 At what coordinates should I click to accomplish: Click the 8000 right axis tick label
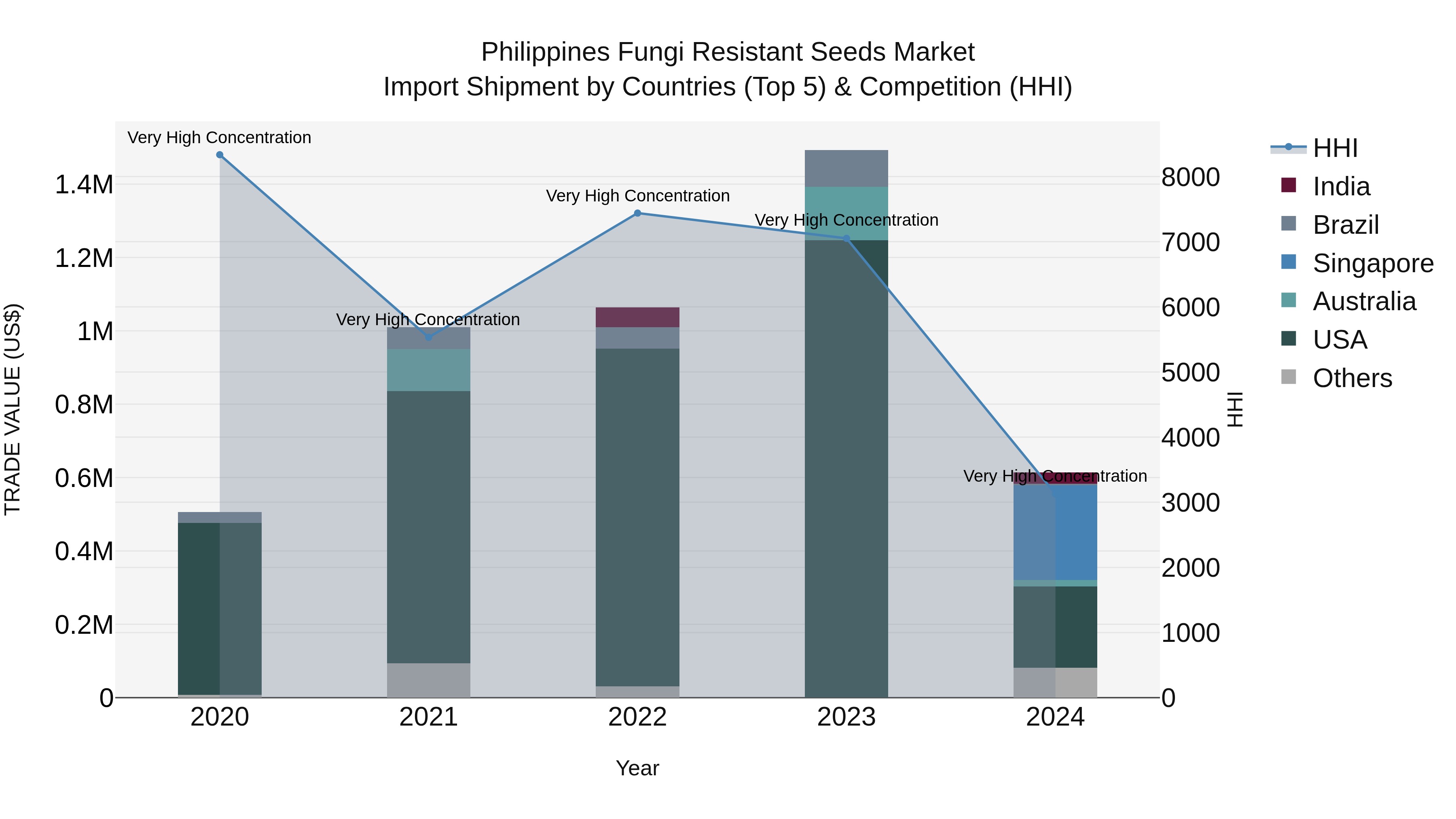1191,177
